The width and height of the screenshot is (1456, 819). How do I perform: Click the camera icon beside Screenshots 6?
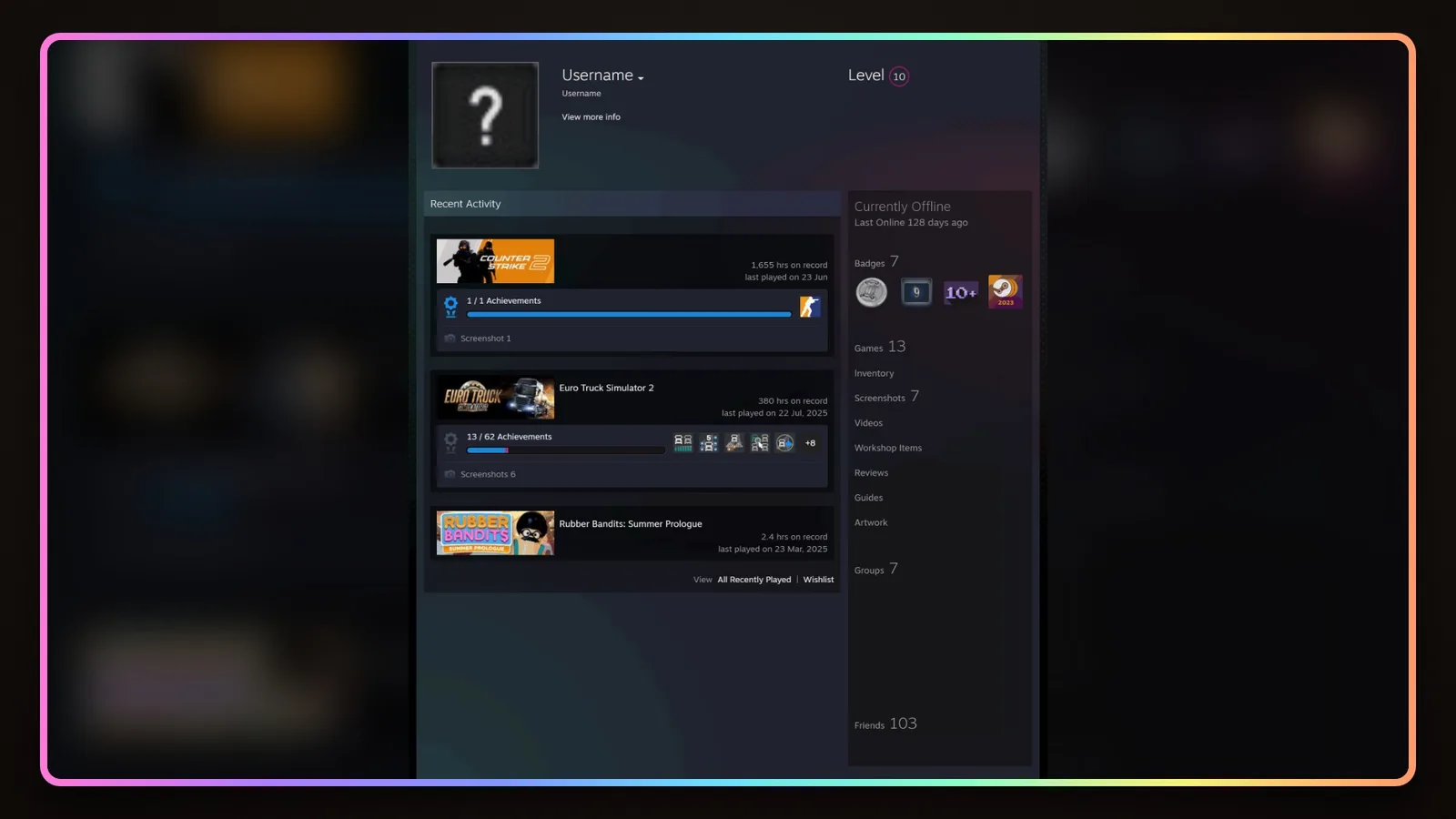(450, 474)
